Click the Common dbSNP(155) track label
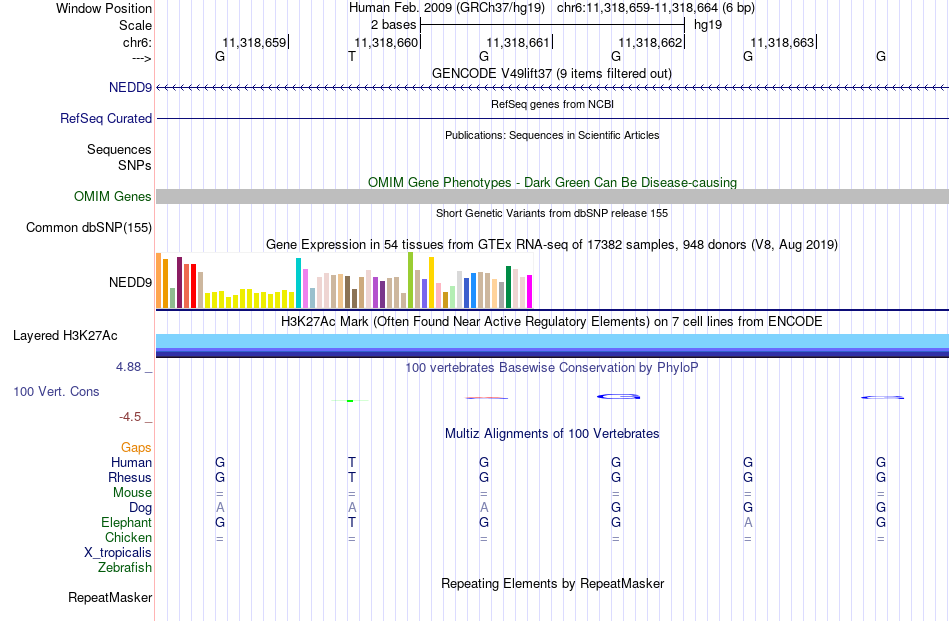The image size is (950, 621). [x=88, y=227]
